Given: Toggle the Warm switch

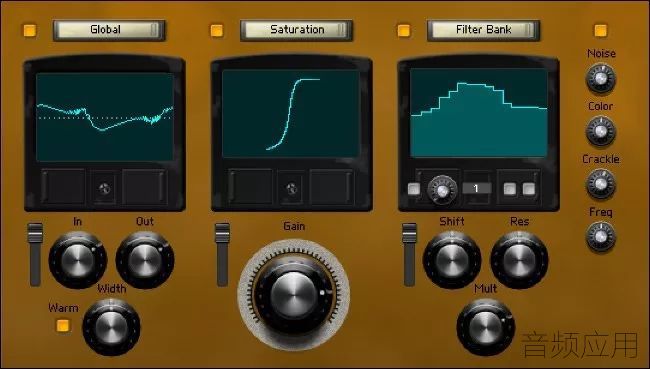Looking at the screenshot, I should [x=63, y=325].
